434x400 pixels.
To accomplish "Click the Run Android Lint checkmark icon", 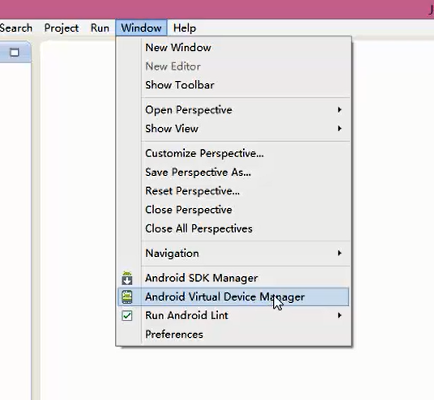I will pos(127,316).
